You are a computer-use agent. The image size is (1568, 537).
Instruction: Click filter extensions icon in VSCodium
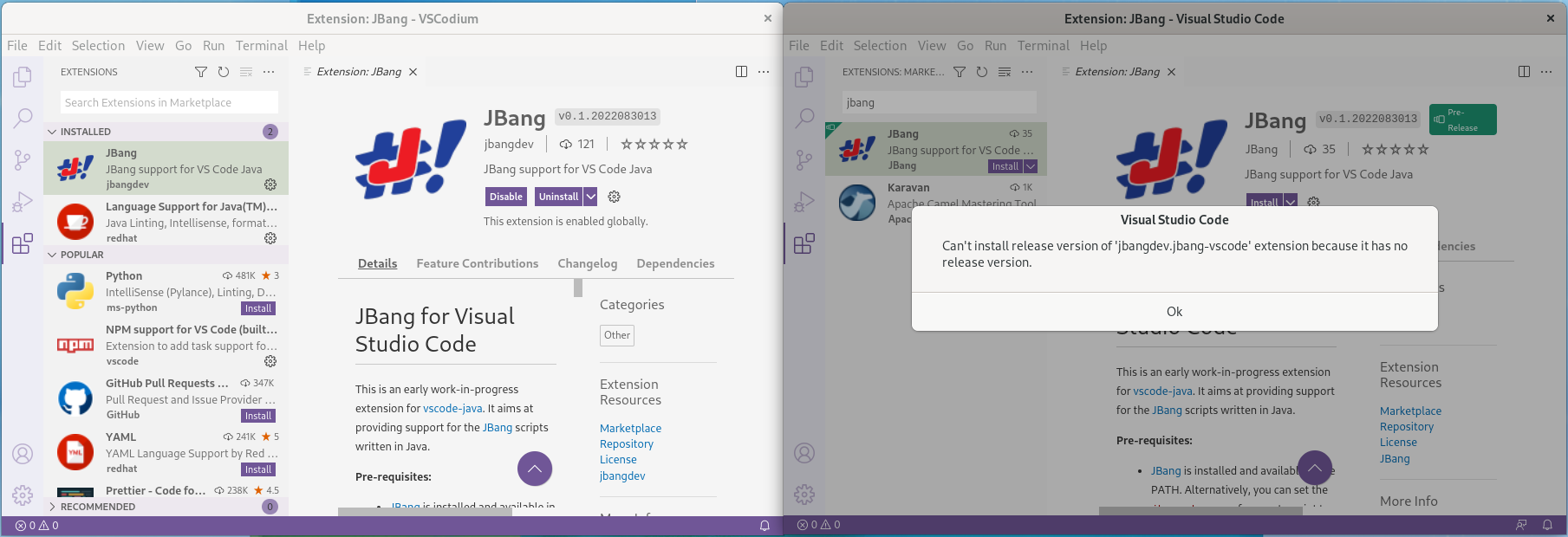coord(201,72)
